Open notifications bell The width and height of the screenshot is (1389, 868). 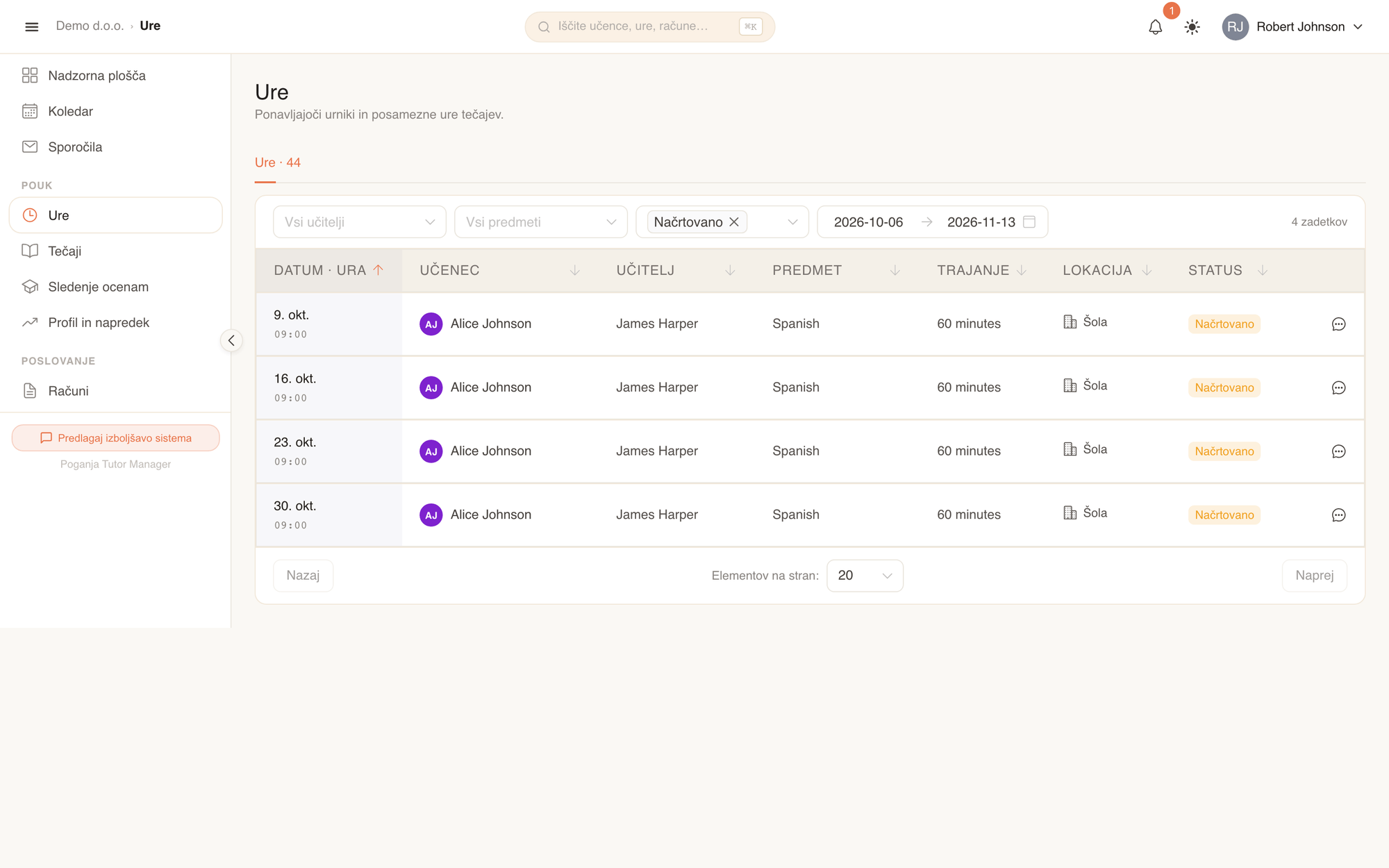[x=1155, y=27]
